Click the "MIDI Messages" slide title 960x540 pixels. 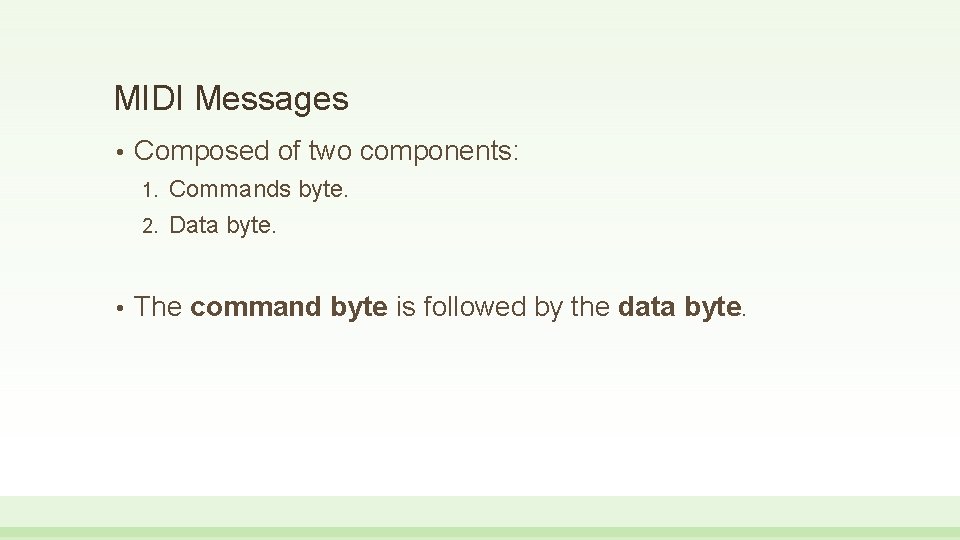(x=231, y=98)
